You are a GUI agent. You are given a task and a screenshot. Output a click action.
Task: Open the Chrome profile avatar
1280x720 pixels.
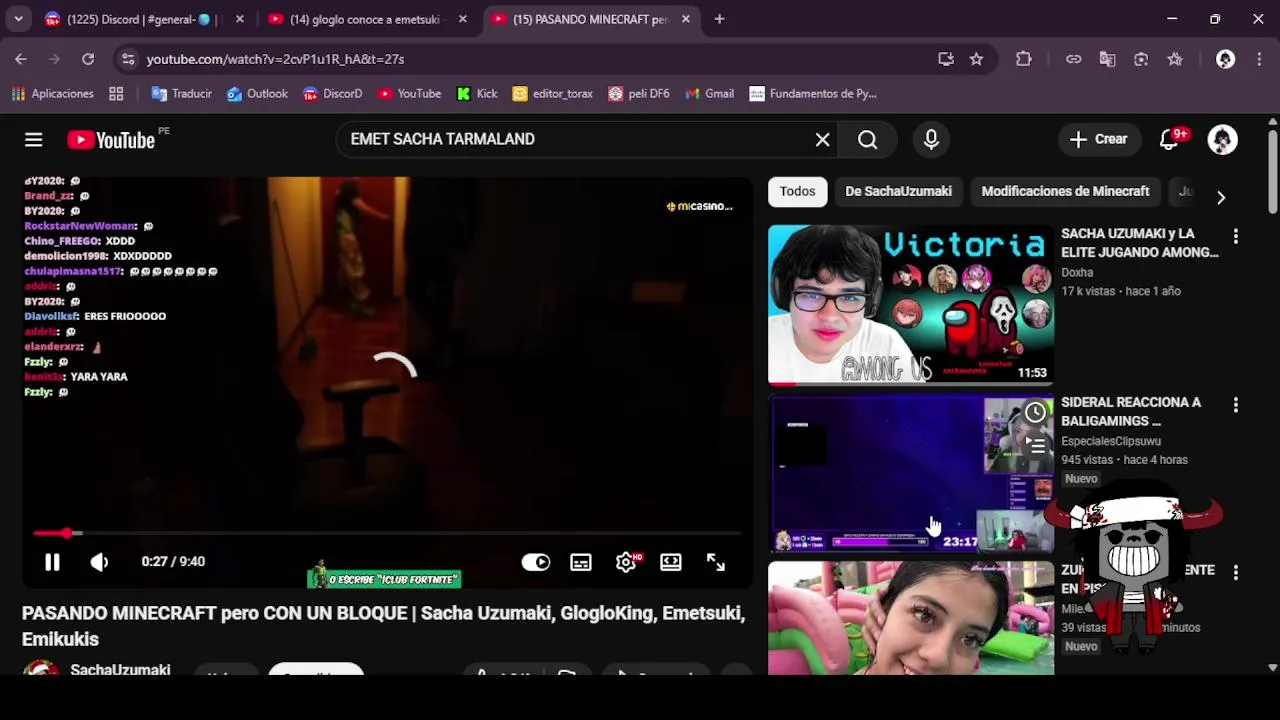coord(1225,59)
